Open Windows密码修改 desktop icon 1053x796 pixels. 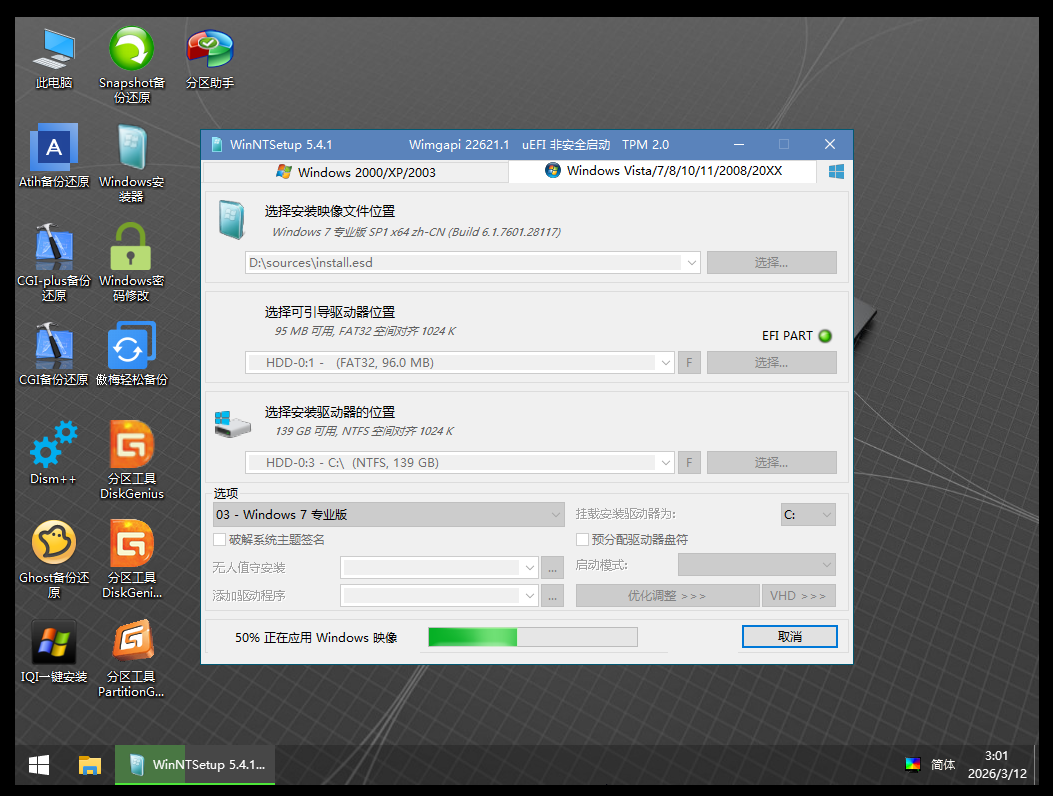[x=132, y=262]
